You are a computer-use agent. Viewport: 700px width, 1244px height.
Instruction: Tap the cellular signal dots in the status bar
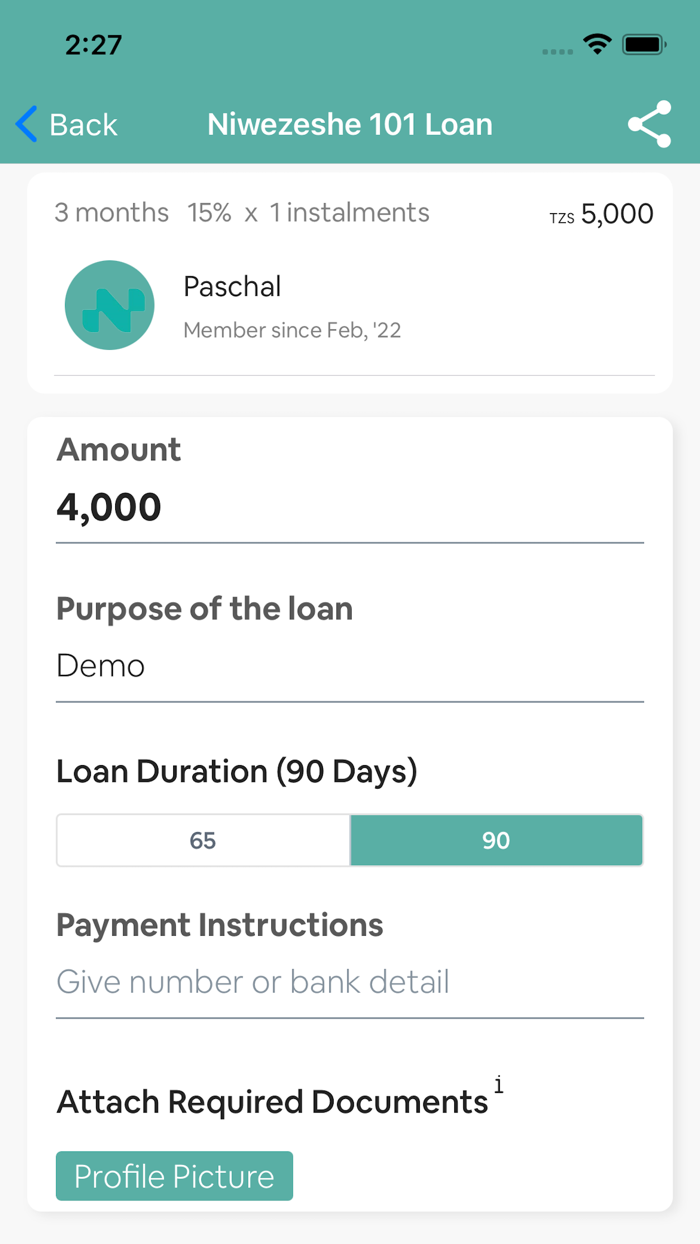click(x=556, y=48)
